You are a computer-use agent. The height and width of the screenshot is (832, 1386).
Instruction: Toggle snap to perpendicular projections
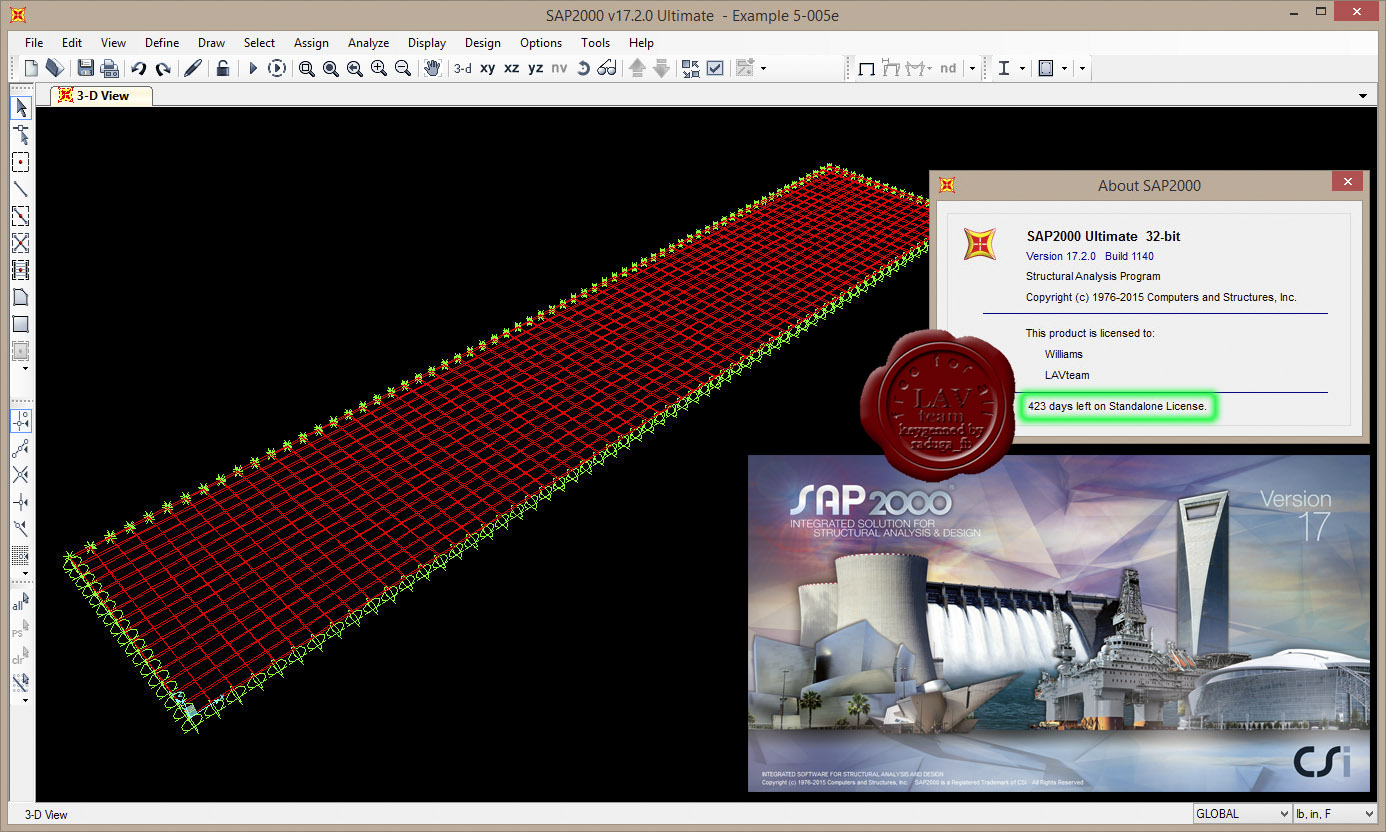point(20,501)
